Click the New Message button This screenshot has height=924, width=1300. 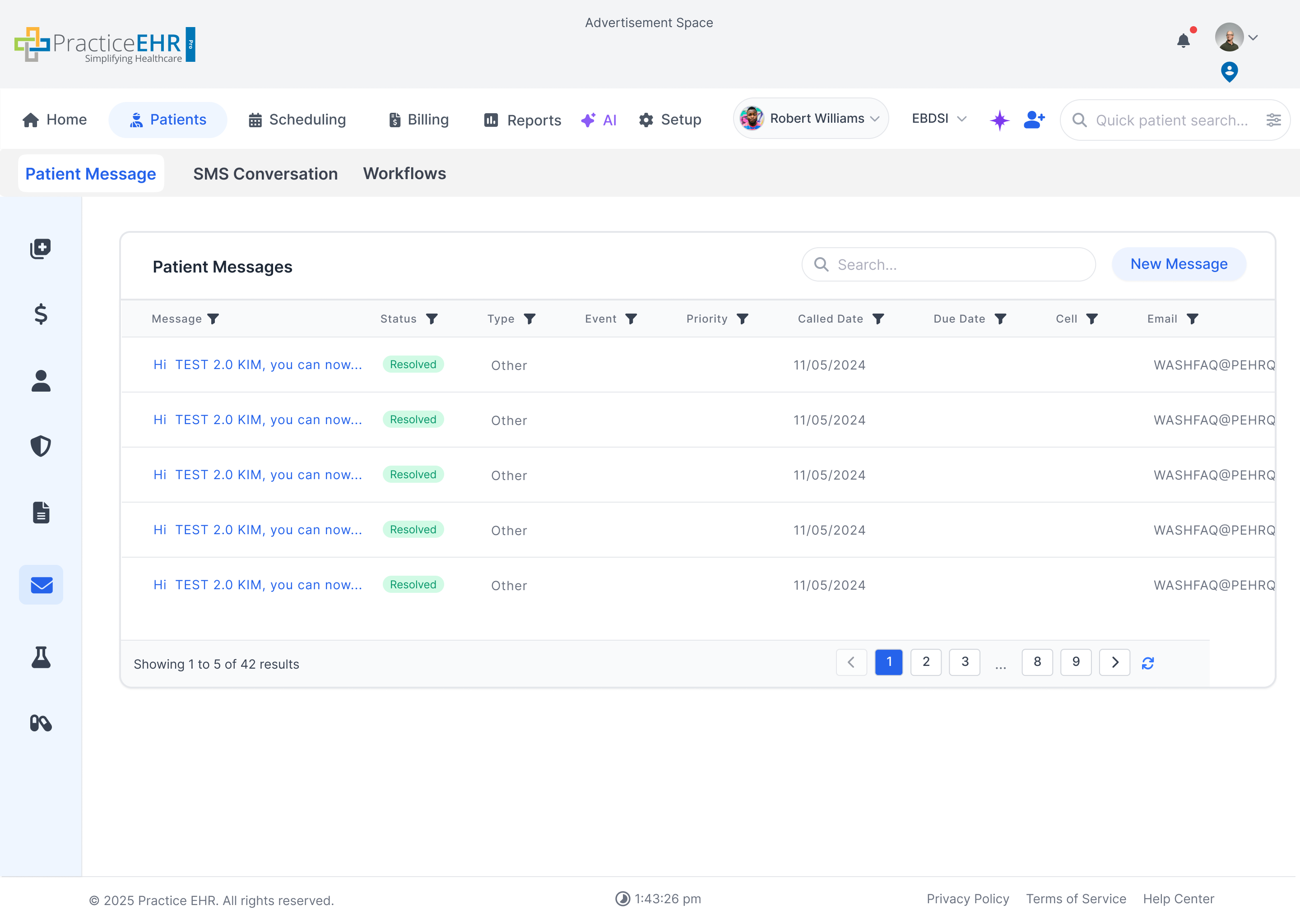pyautogui.click(x=1178, y=264)
